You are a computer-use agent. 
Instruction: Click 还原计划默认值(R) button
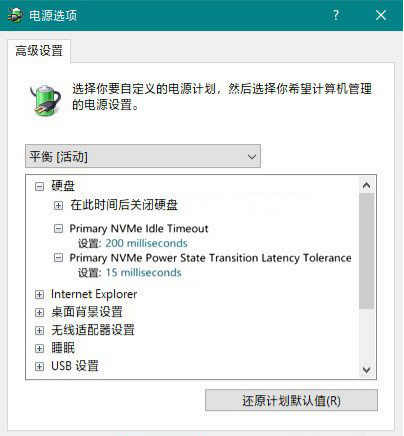(x=291, y=400)
